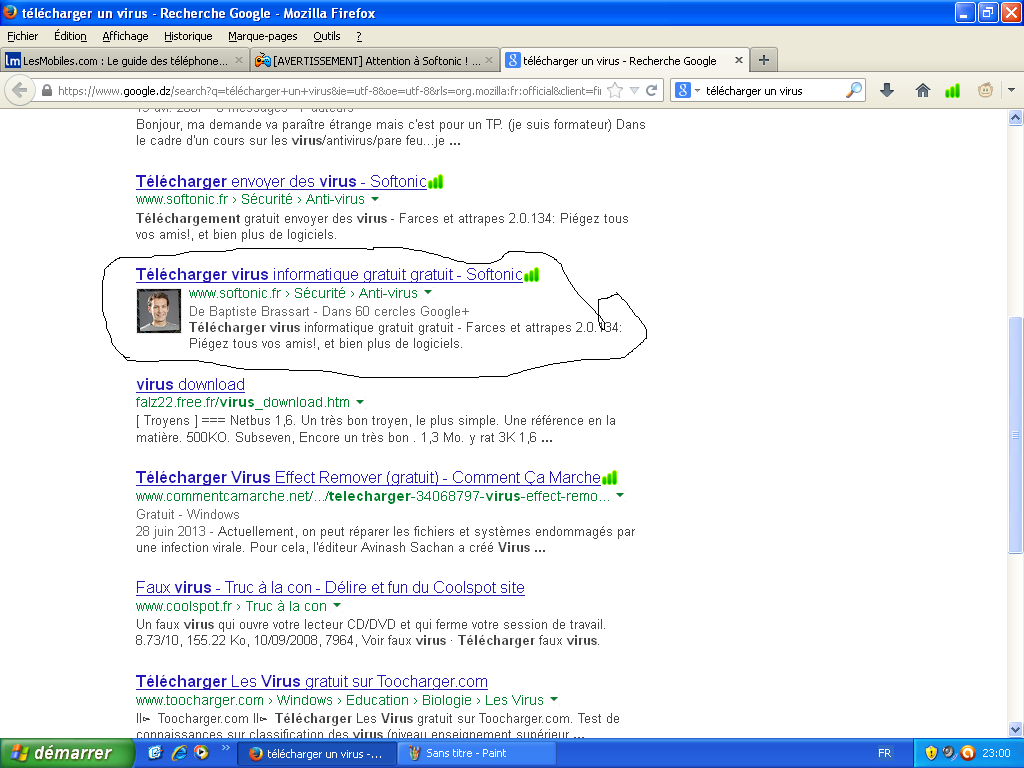
Task: Launch Internet Explorer from quick launch
Action: [178, 752]
